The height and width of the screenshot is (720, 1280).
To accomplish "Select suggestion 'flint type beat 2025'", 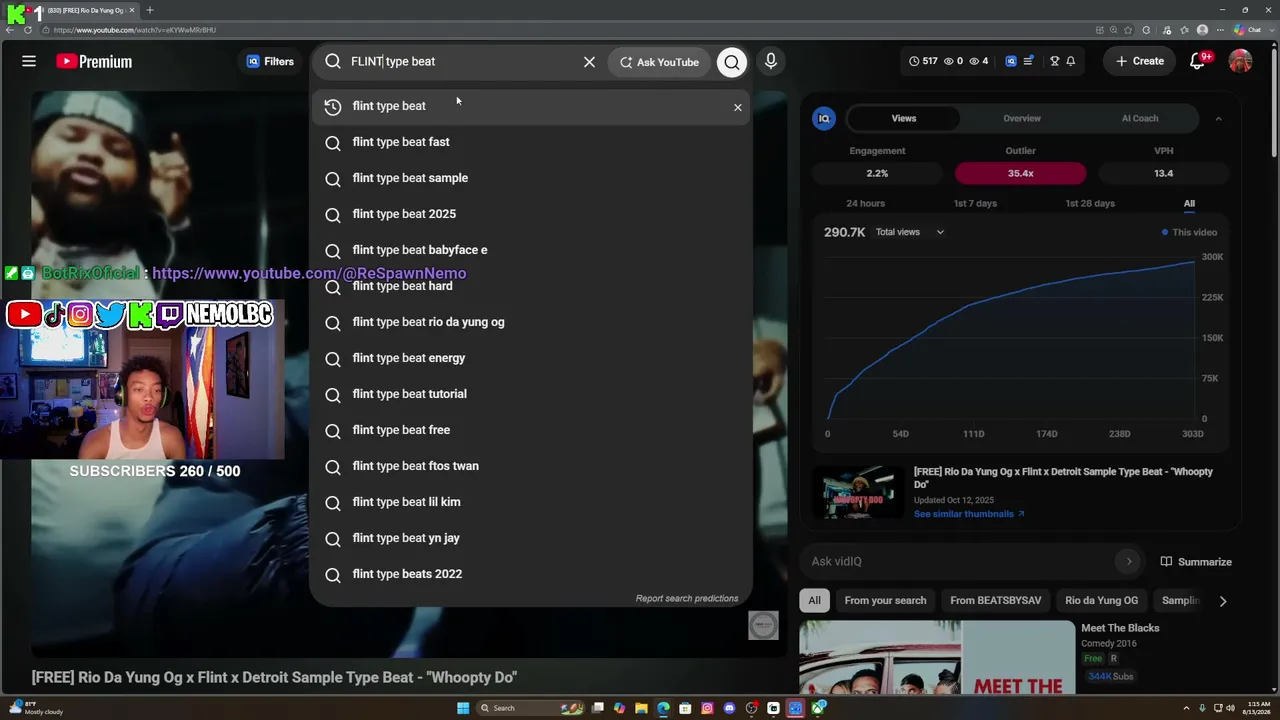I will (x=531, y=214).
